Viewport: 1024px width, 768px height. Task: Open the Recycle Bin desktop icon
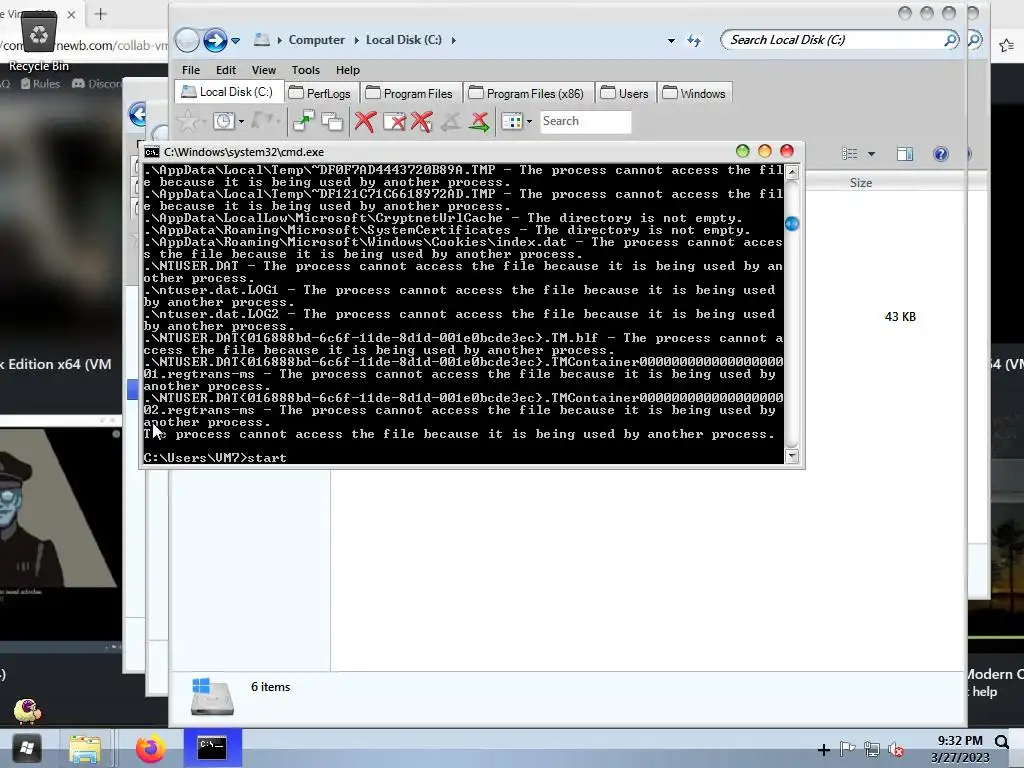coord(39,39)
